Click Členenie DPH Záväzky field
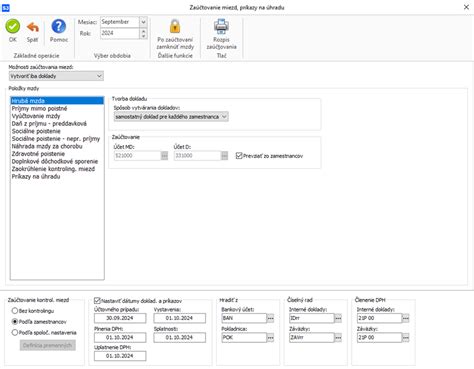 379,337
